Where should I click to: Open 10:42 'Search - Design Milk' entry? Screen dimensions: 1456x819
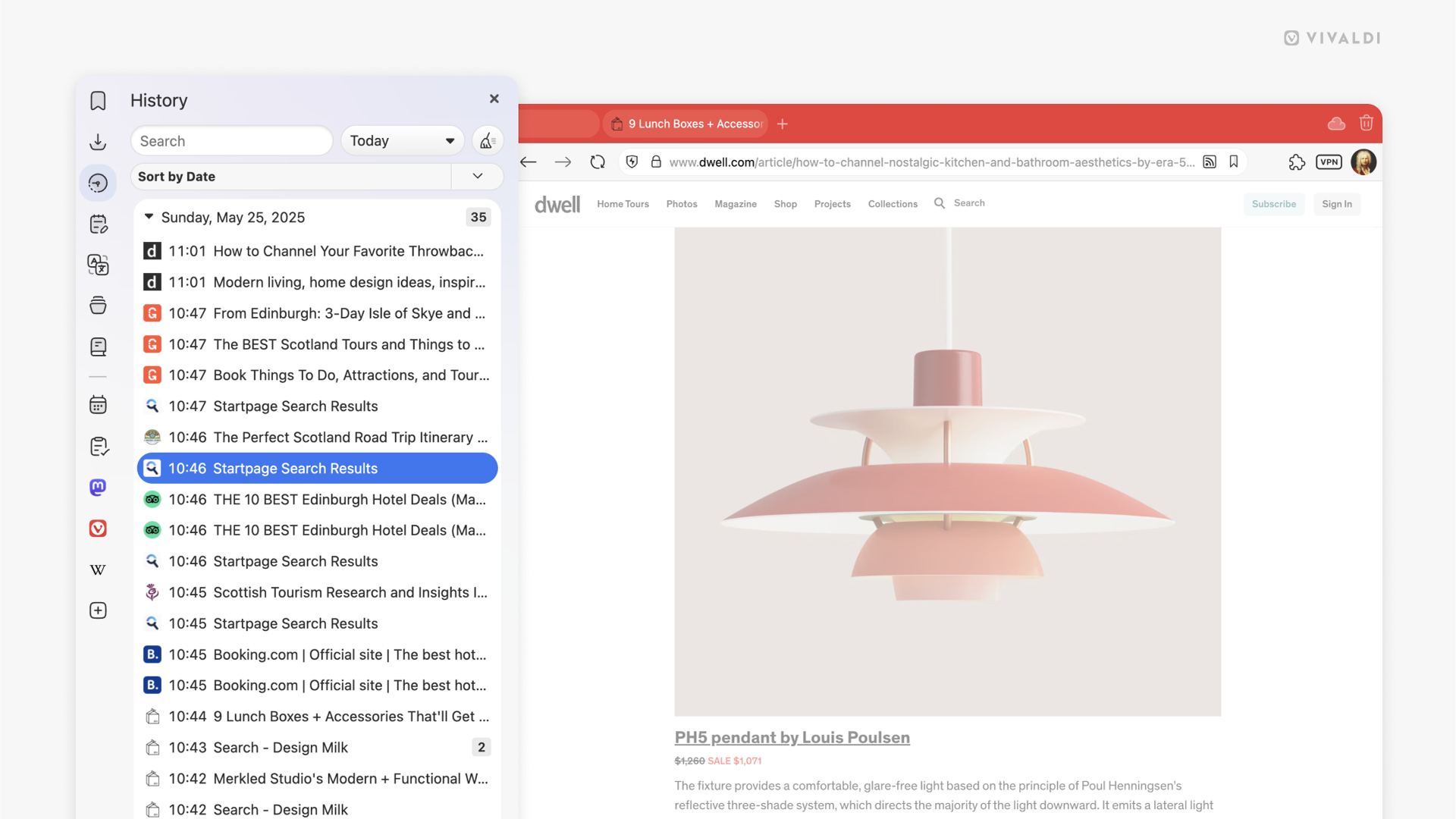pos(317,809)
